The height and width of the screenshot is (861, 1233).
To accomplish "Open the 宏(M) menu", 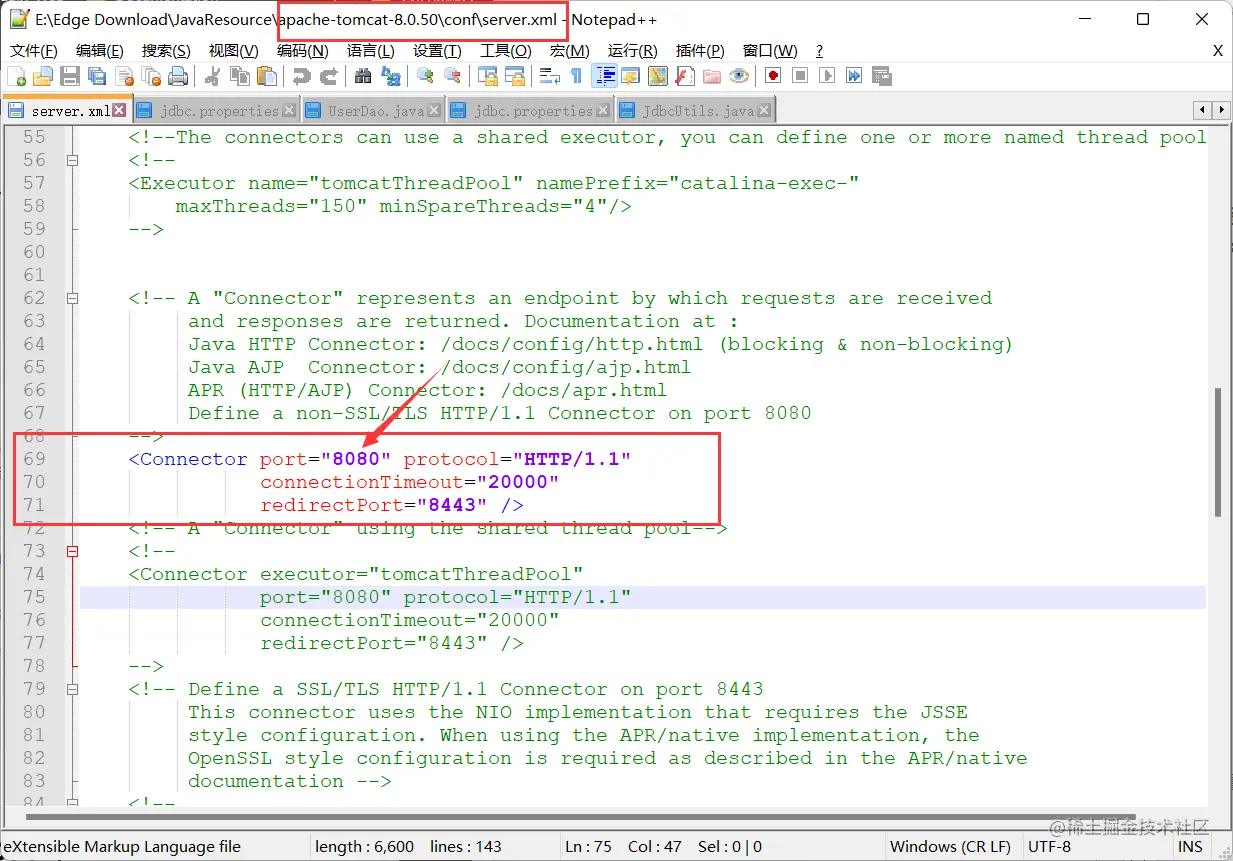I will [569, 51].
